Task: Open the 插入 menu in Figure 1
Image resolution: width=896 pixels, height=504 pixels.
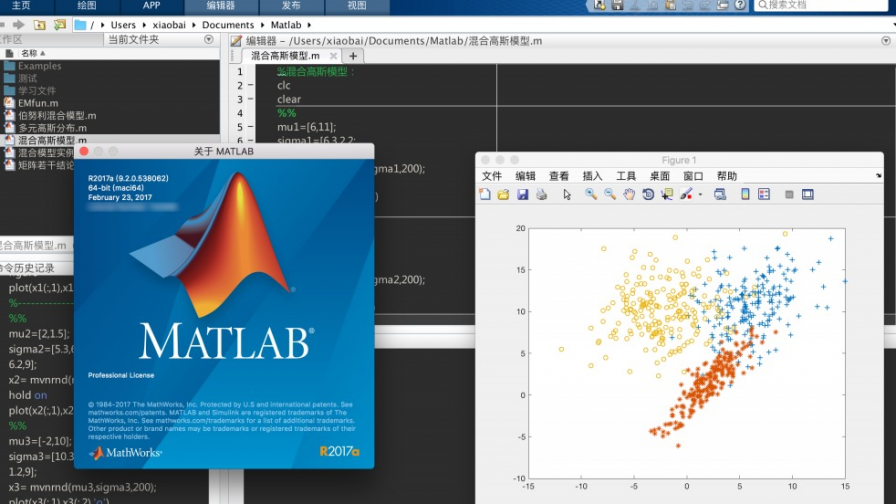Action: pos(592,176)
